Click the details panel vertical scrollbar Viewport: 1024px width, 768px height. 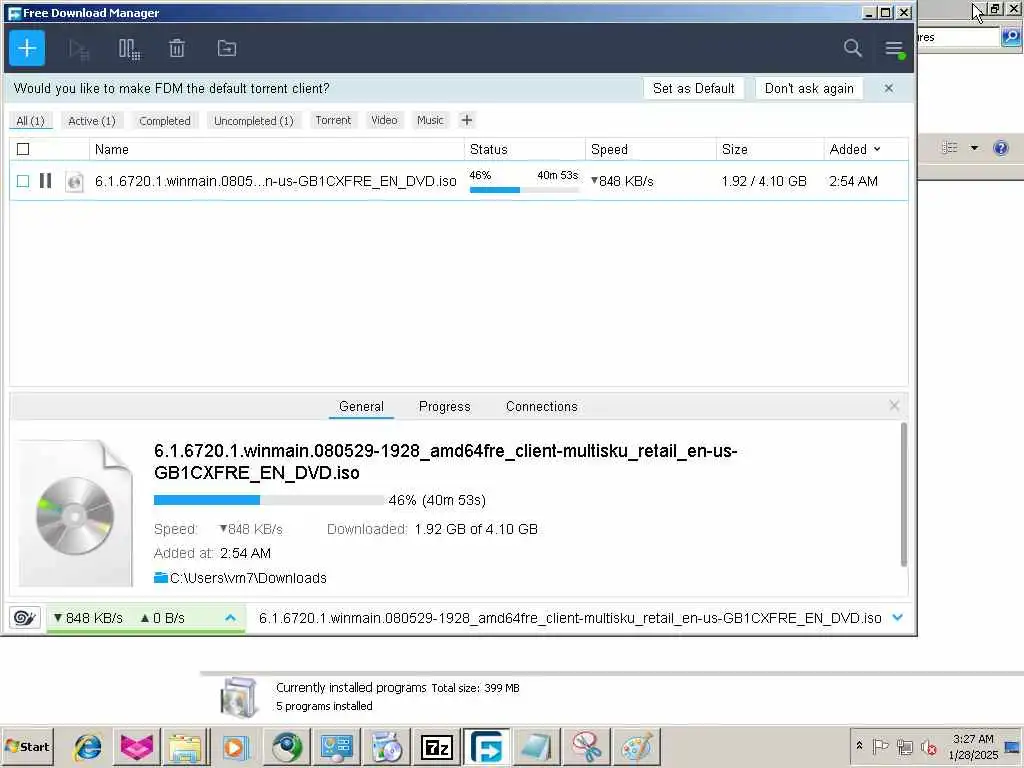(904, 494)
